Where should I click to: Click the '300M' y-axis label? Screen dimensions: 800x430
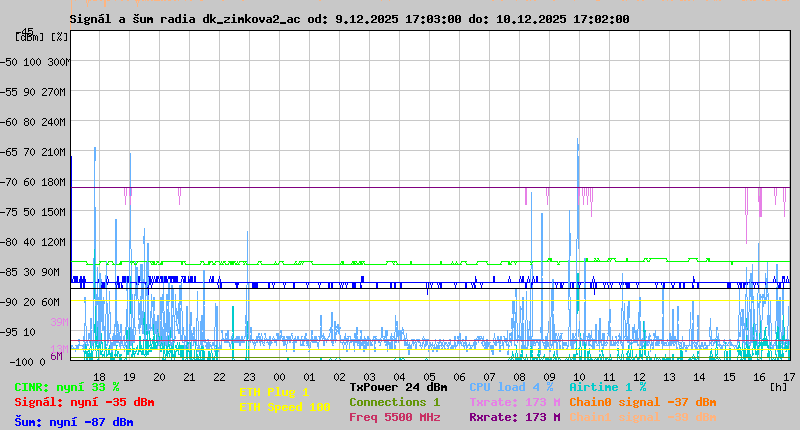click(x=59, y=62)
